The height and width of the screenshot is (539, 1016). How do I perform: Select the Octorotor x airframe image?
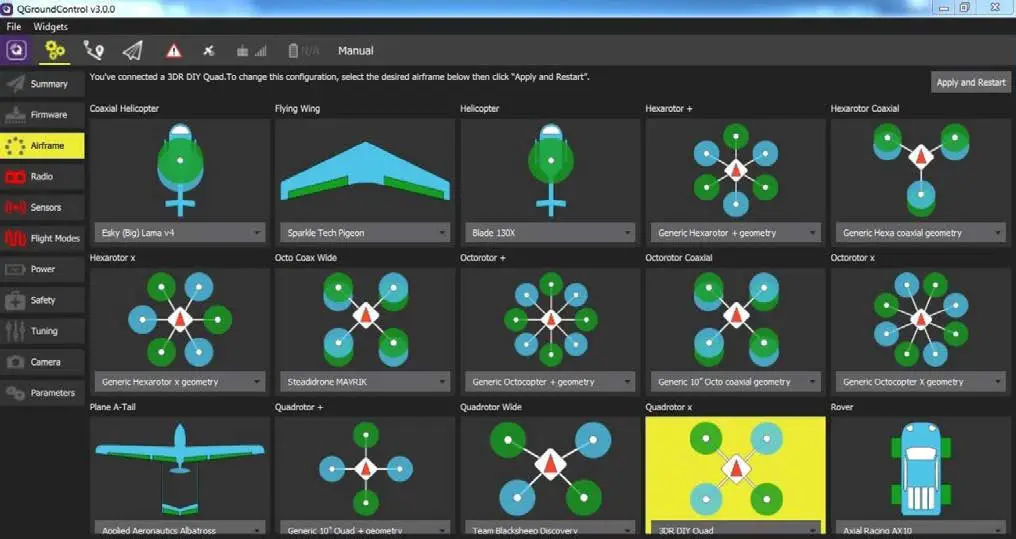pos(921,319)
